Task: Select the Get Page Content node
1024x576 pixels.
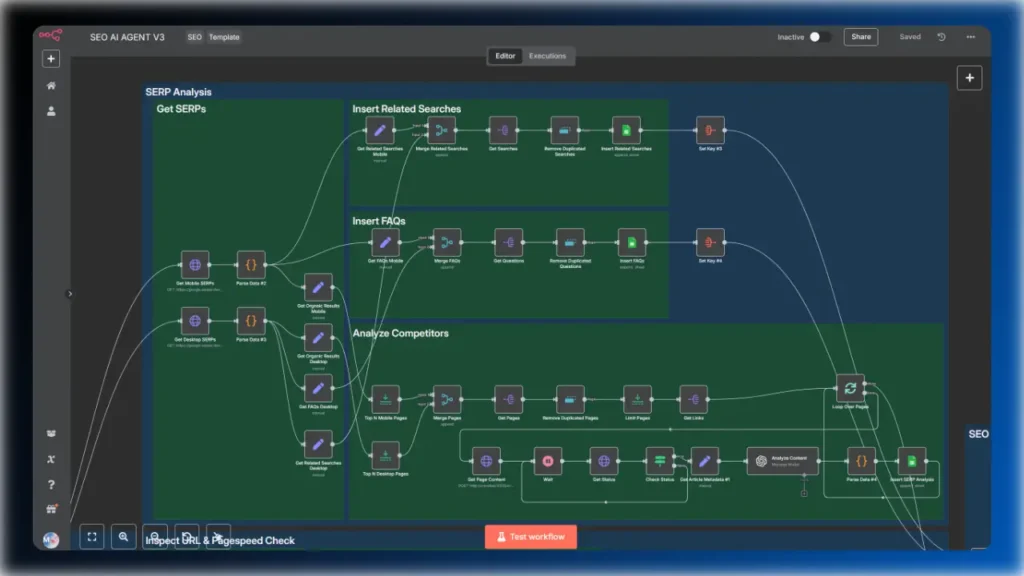Action: 486,461
